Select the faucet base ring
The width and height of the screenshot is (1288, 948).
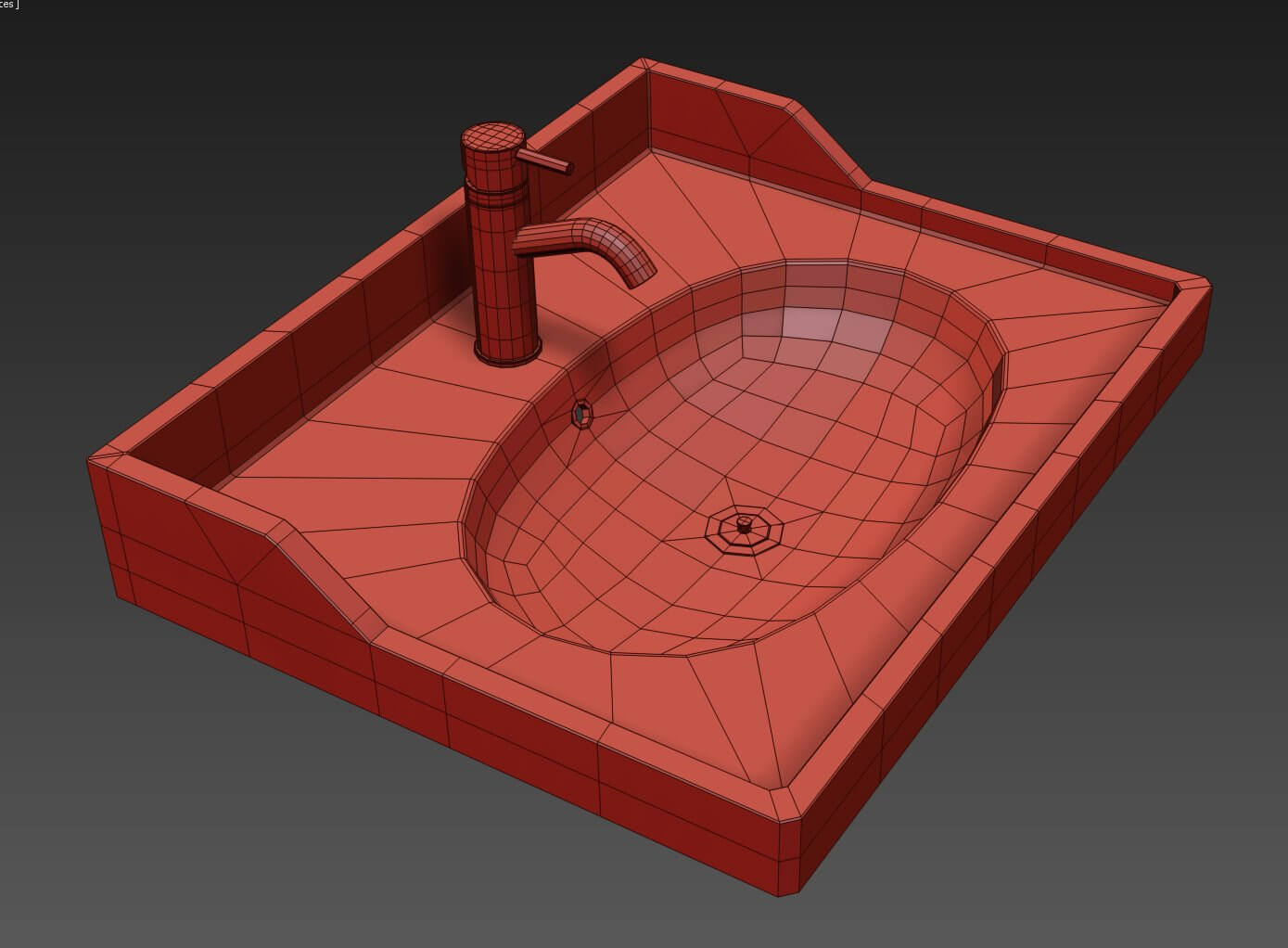click(x=508, y=352)
